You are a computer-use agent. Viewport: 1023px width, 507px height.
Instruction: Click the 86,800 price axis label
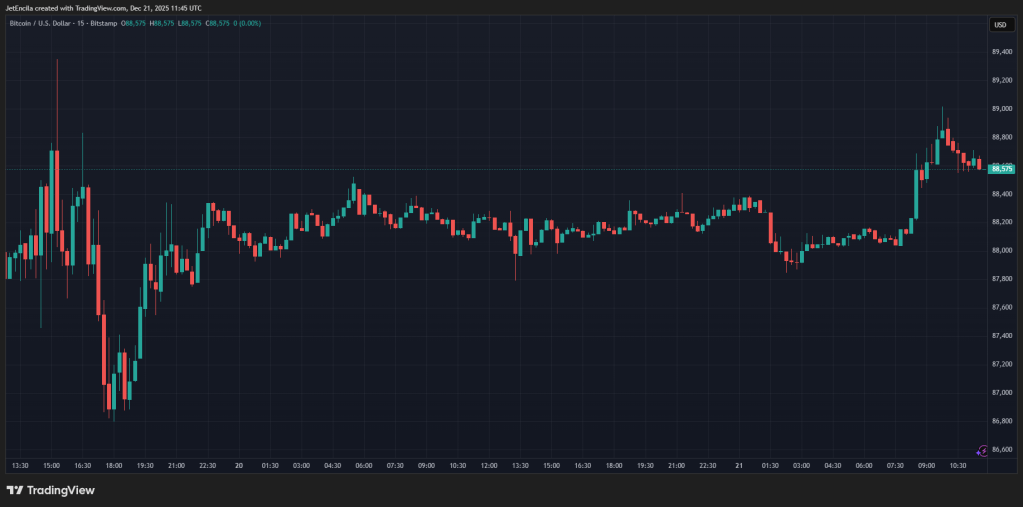coord(1001,421)
